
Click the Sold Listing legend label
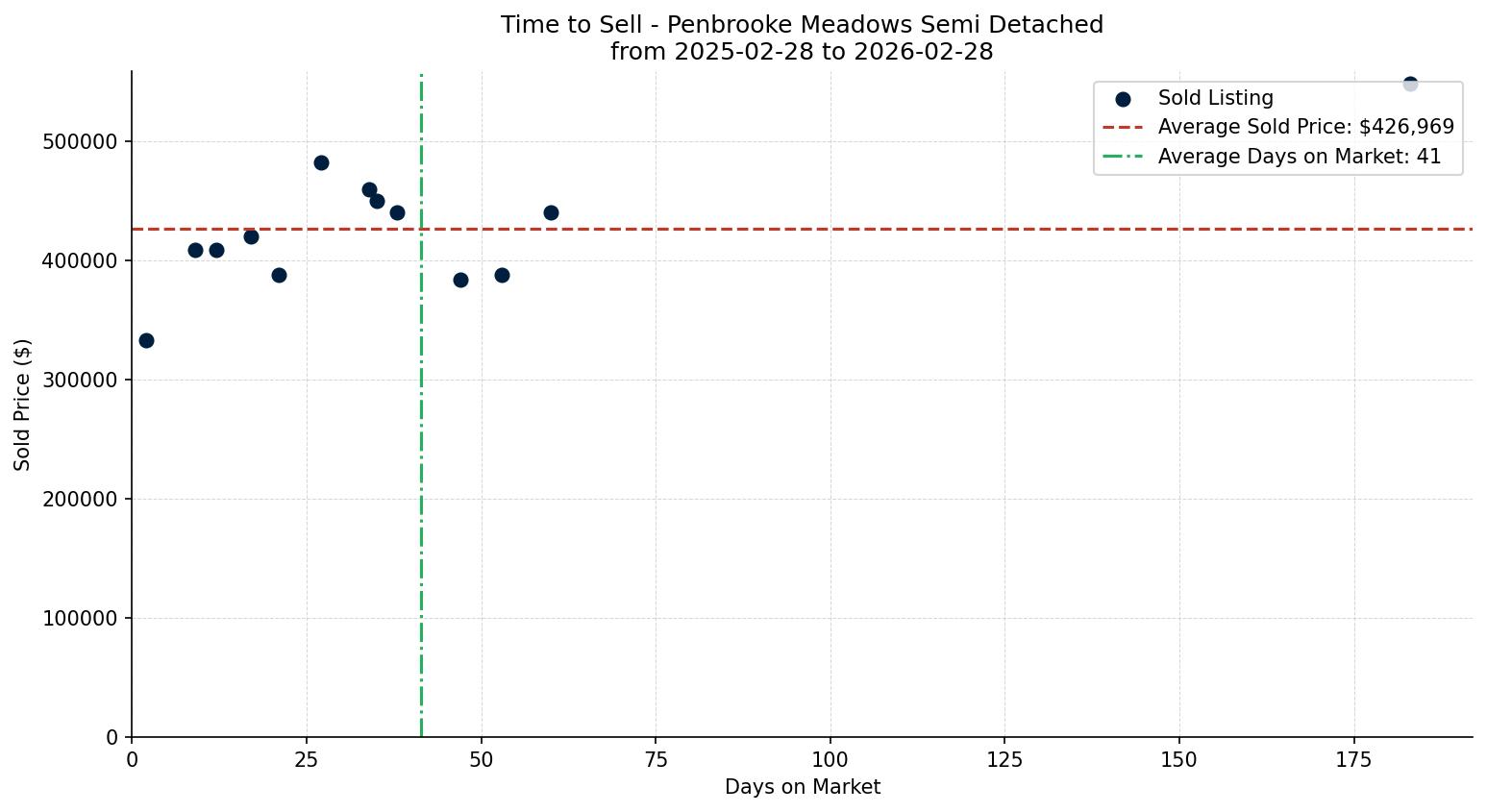tap(1215, 98)
